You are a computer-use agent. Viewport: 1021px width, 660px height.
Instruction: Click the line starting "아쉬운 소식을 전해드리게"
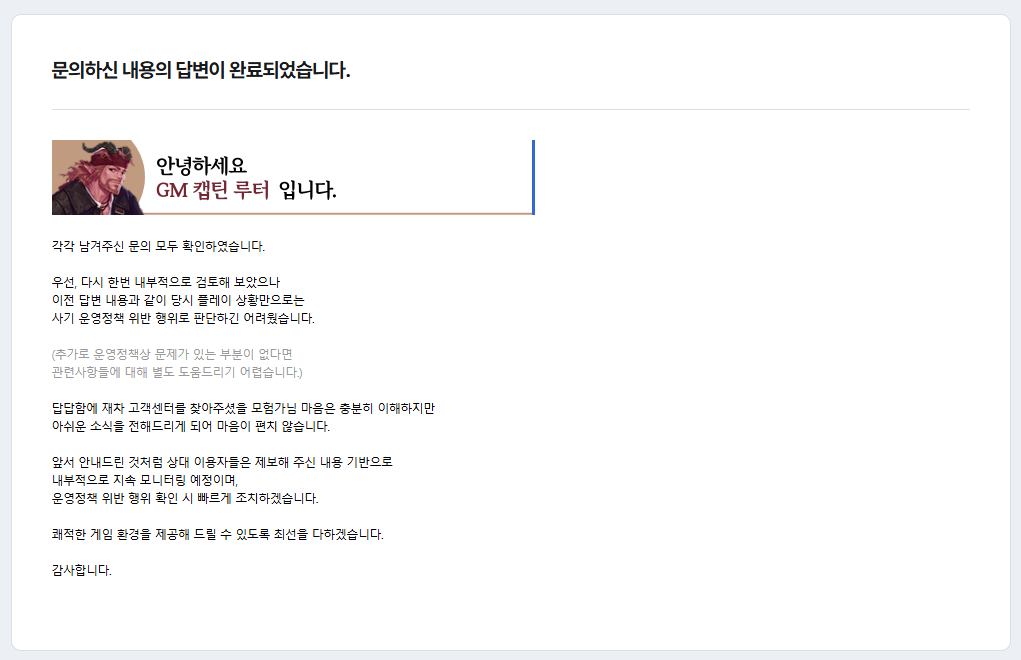click(x=190, y=426)
